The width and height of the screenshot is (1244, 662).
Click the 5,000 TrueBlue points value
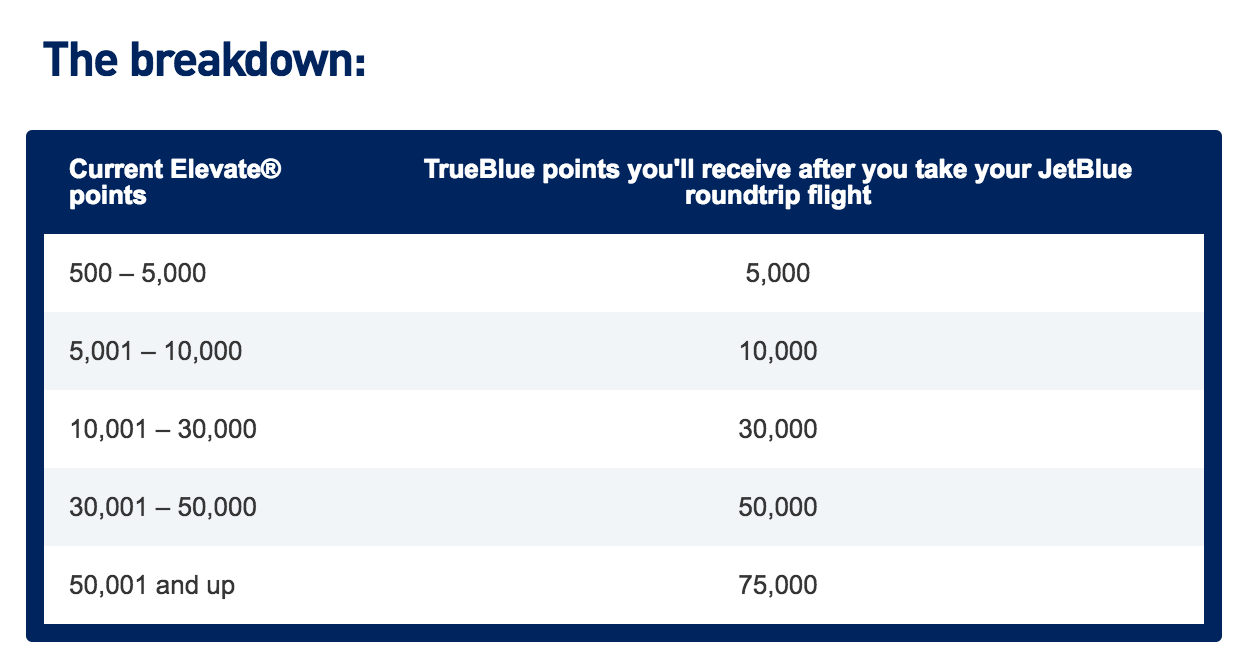[777, 273]
